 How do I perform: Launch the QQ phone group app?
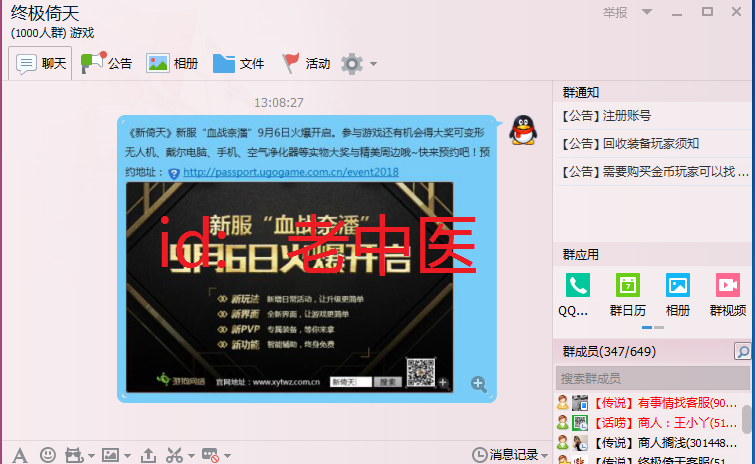pyautogui.click(x=577, y=295)
